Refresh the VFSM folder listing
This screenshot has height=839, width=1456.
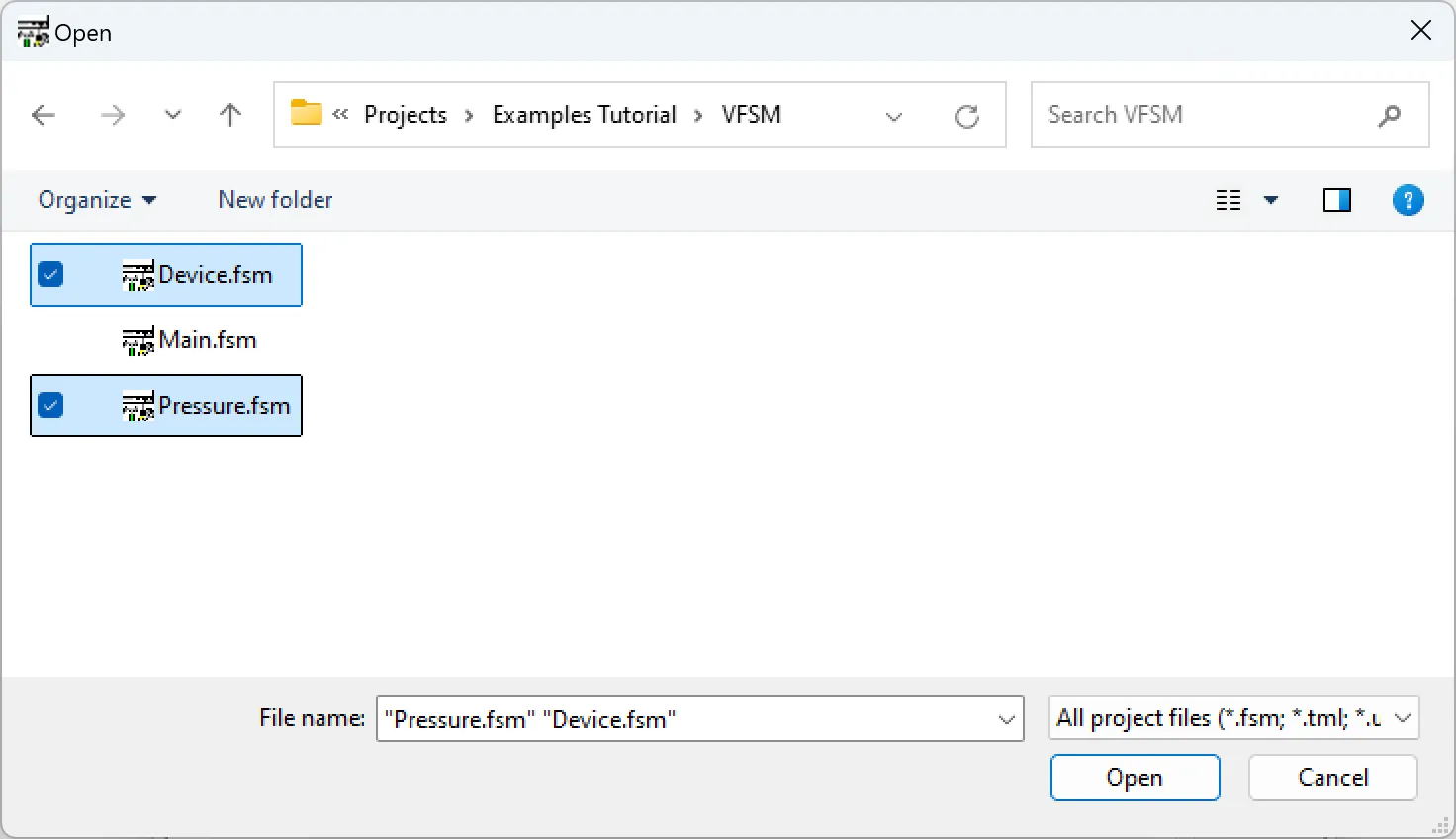point(967,116)
